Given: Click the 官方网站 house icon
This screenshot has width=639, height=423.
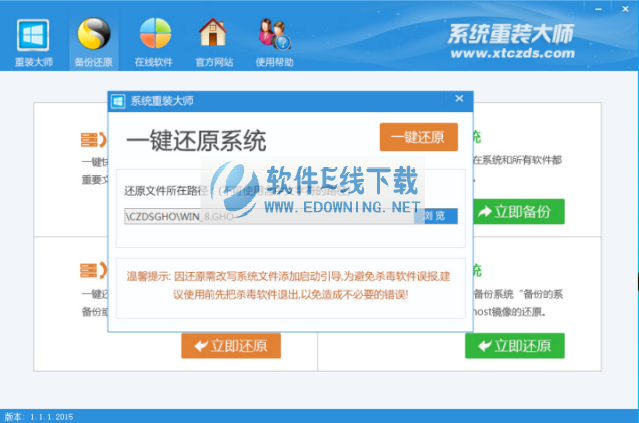Looking at the screenshot, I should point(212,40).
